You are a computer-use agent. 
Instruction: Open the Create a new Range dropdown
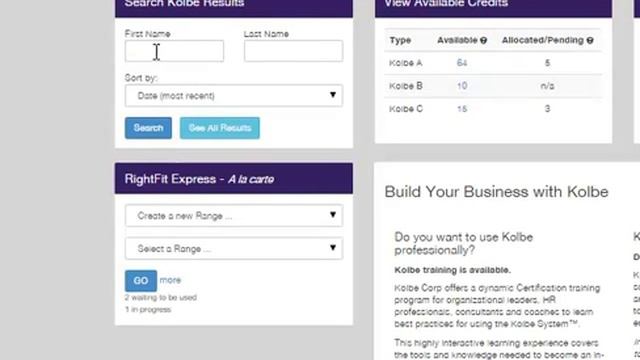(x=234, y=216)
